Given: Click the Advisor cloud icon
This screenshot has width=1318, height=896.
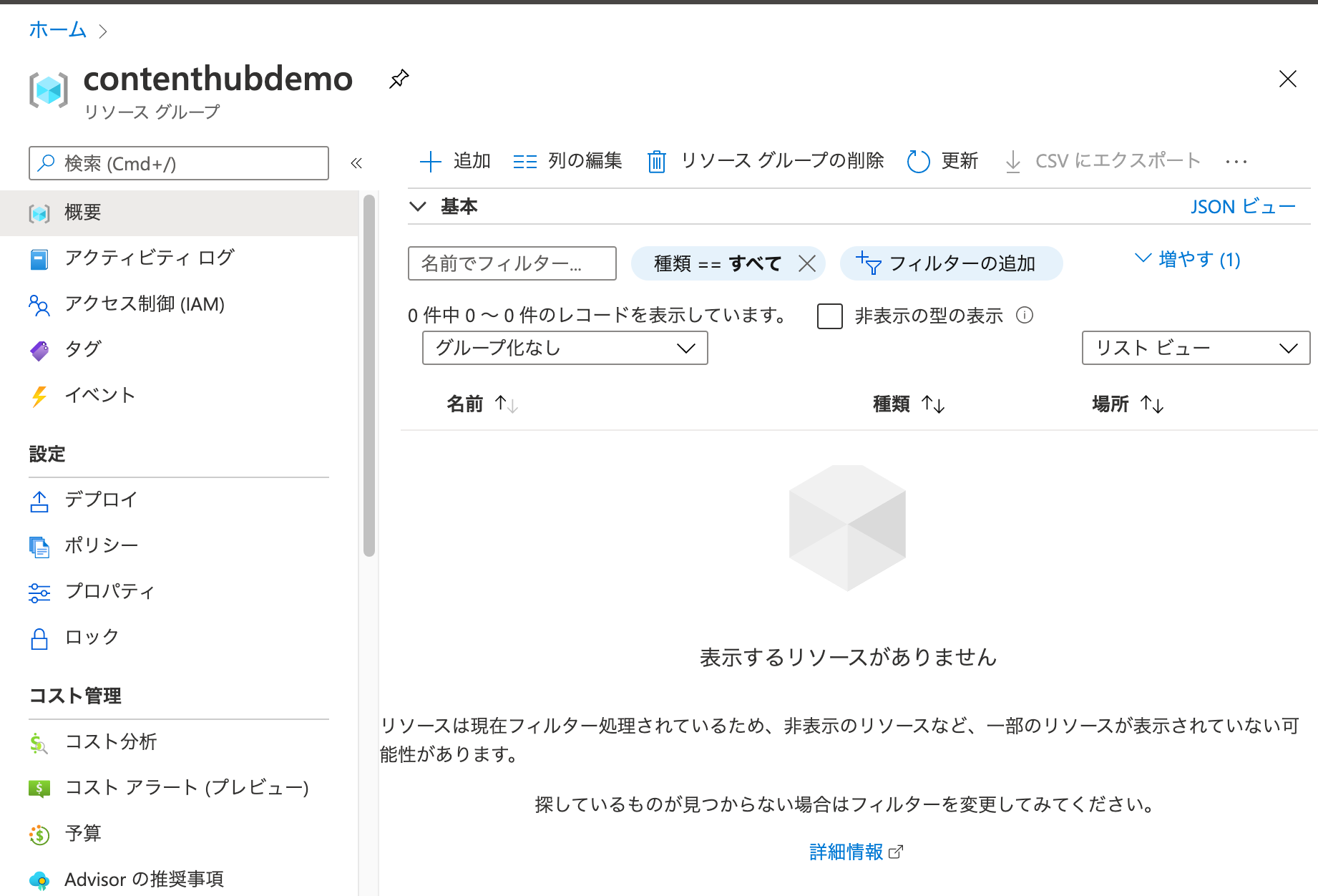Looking at the screenshot, I should [39, 880].
